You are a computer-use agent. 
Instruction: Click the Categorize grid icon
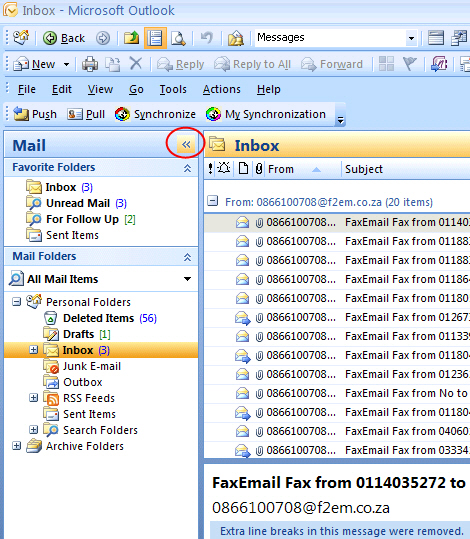(386, 64)
